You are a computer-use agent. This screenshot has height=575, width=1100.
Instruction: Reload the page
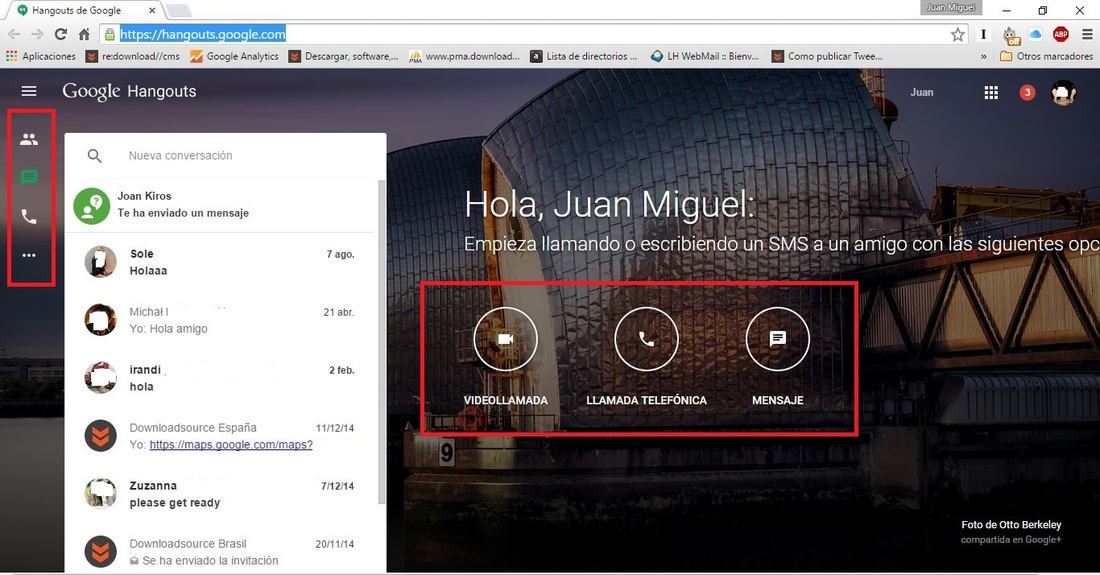(61, 34)
